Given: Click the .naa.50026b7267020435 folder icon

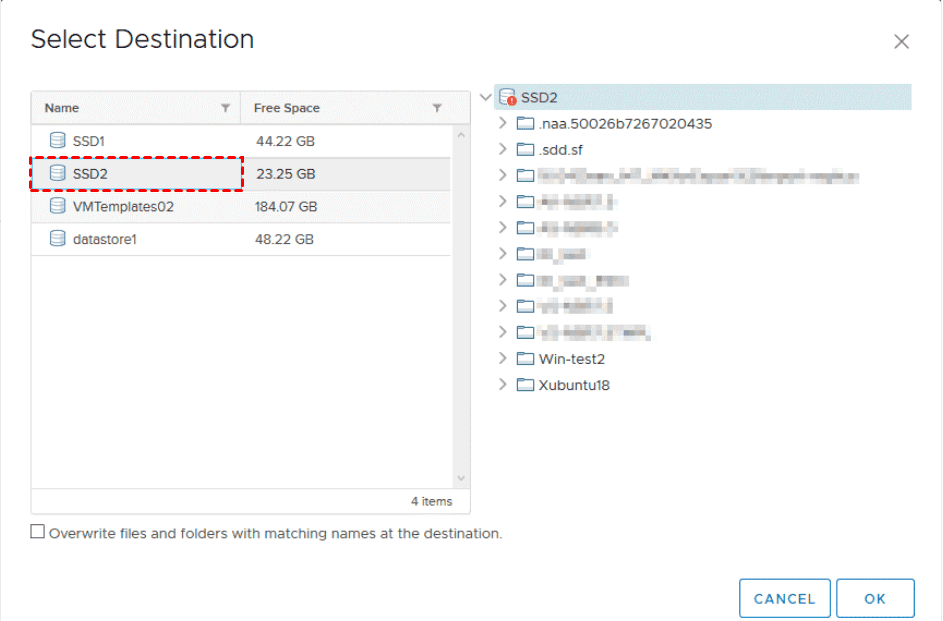Looking at the screenshot, I should [525, 123].
